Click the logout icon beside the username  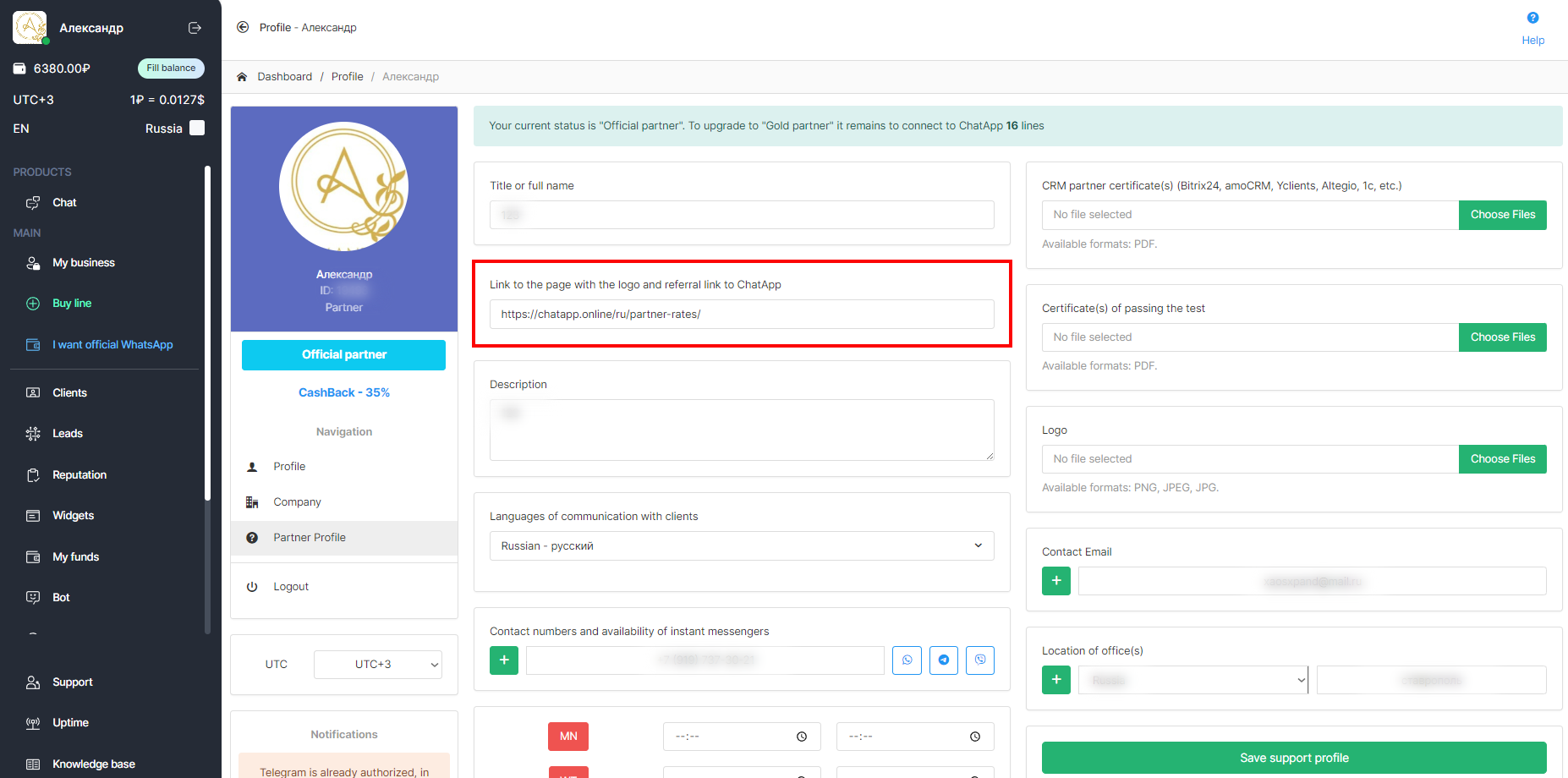tap(195, 28)
